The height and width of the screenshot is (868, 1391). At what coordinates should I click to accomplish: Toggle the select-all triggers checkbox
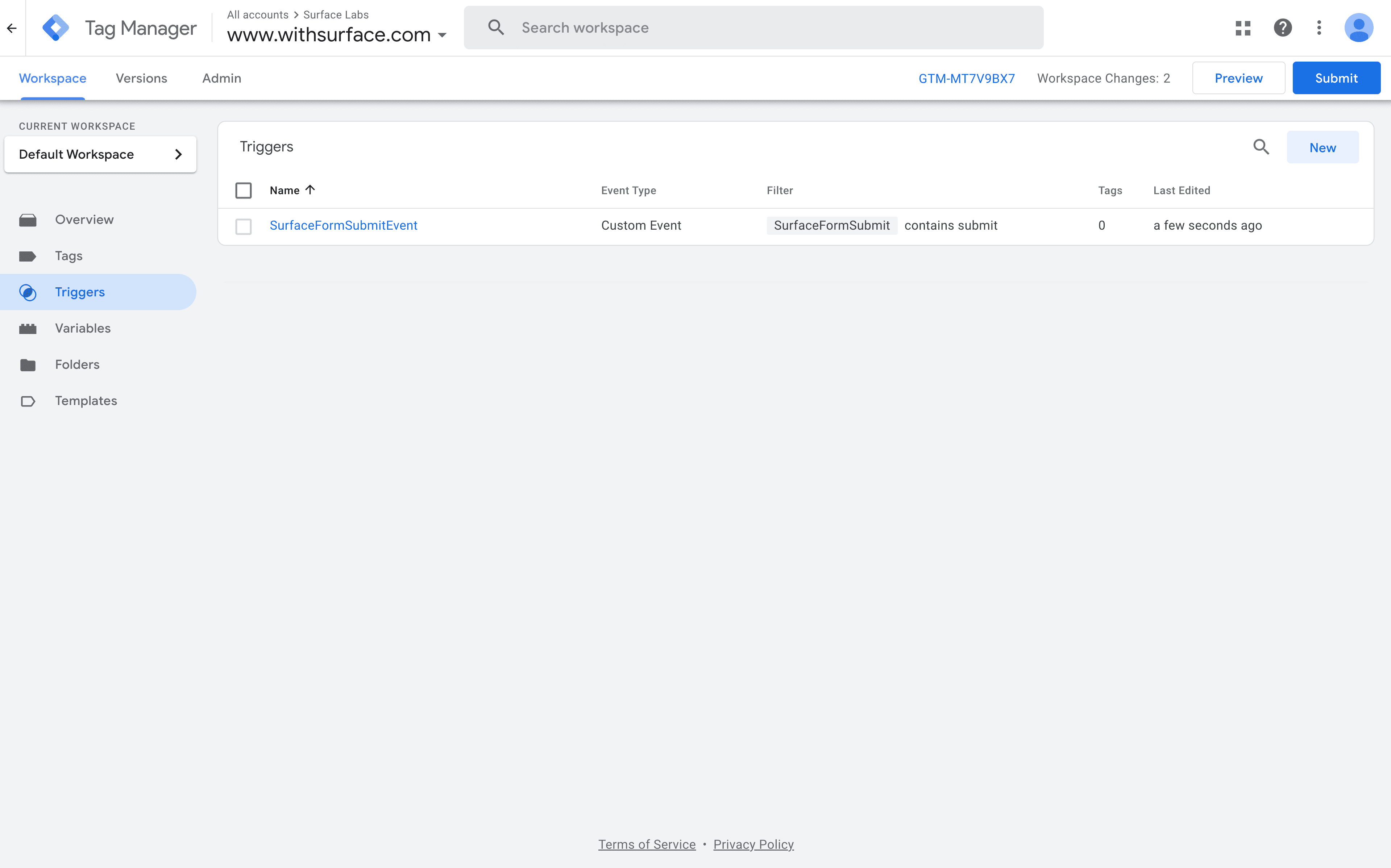(x=244, y=190)
